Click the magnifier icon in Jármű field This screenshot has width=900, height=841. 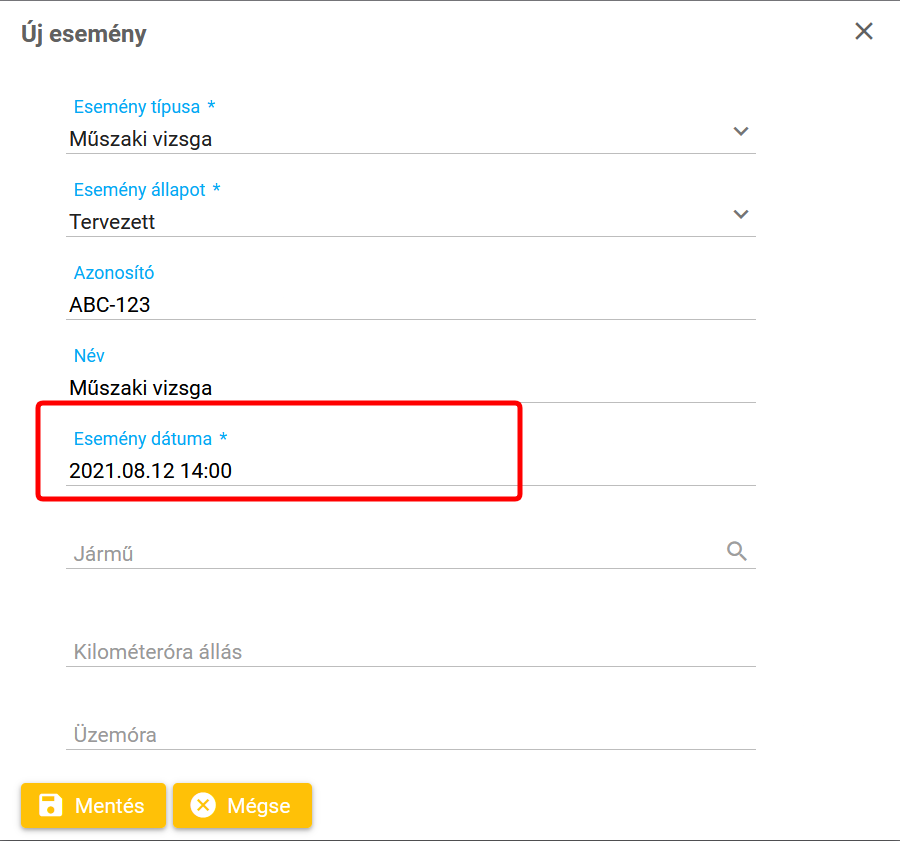[737, 551]
